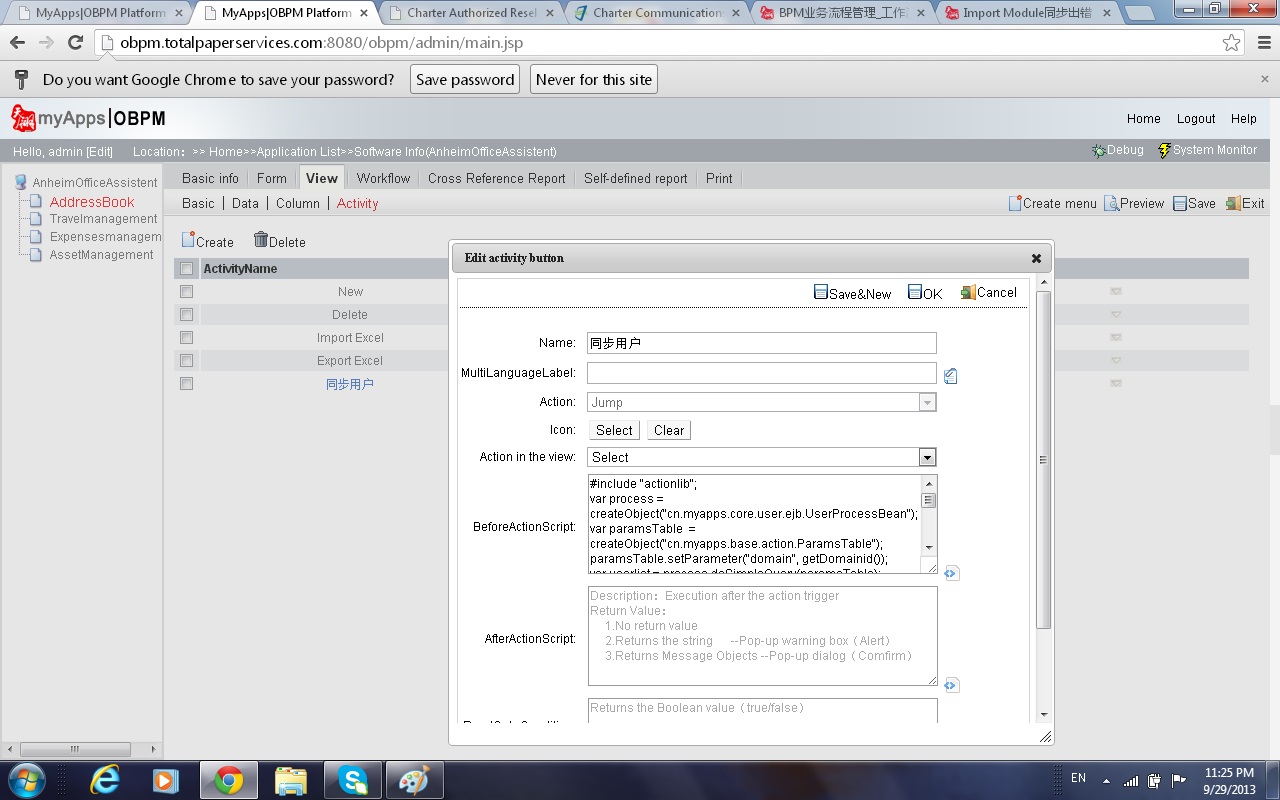The width and height of the screenshot is (1280, 800).
Task: Open the MultiLanguageLabel picker icon
Action: click(x=951, y=376)
